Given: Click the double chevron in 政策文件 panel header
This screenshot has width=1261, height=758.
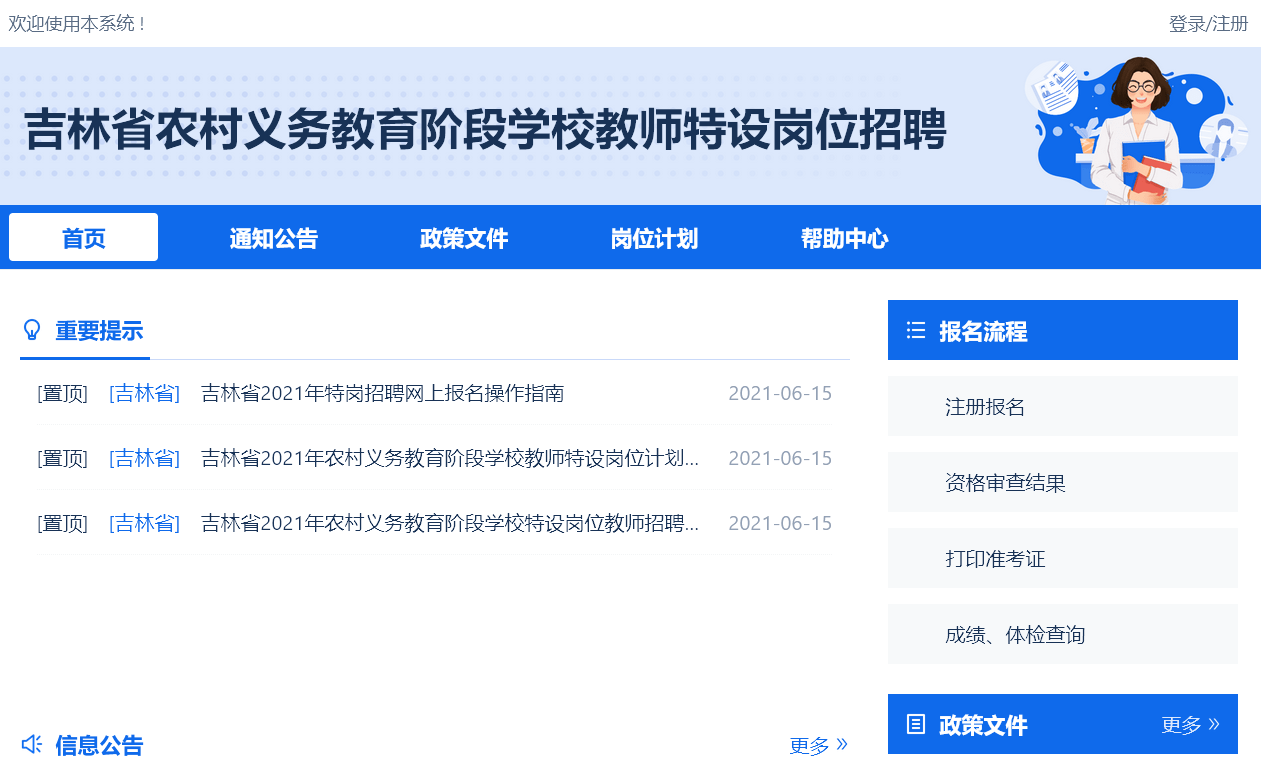Looking at the screenshot, I should pyautogui.click(x=1214, y=724).
